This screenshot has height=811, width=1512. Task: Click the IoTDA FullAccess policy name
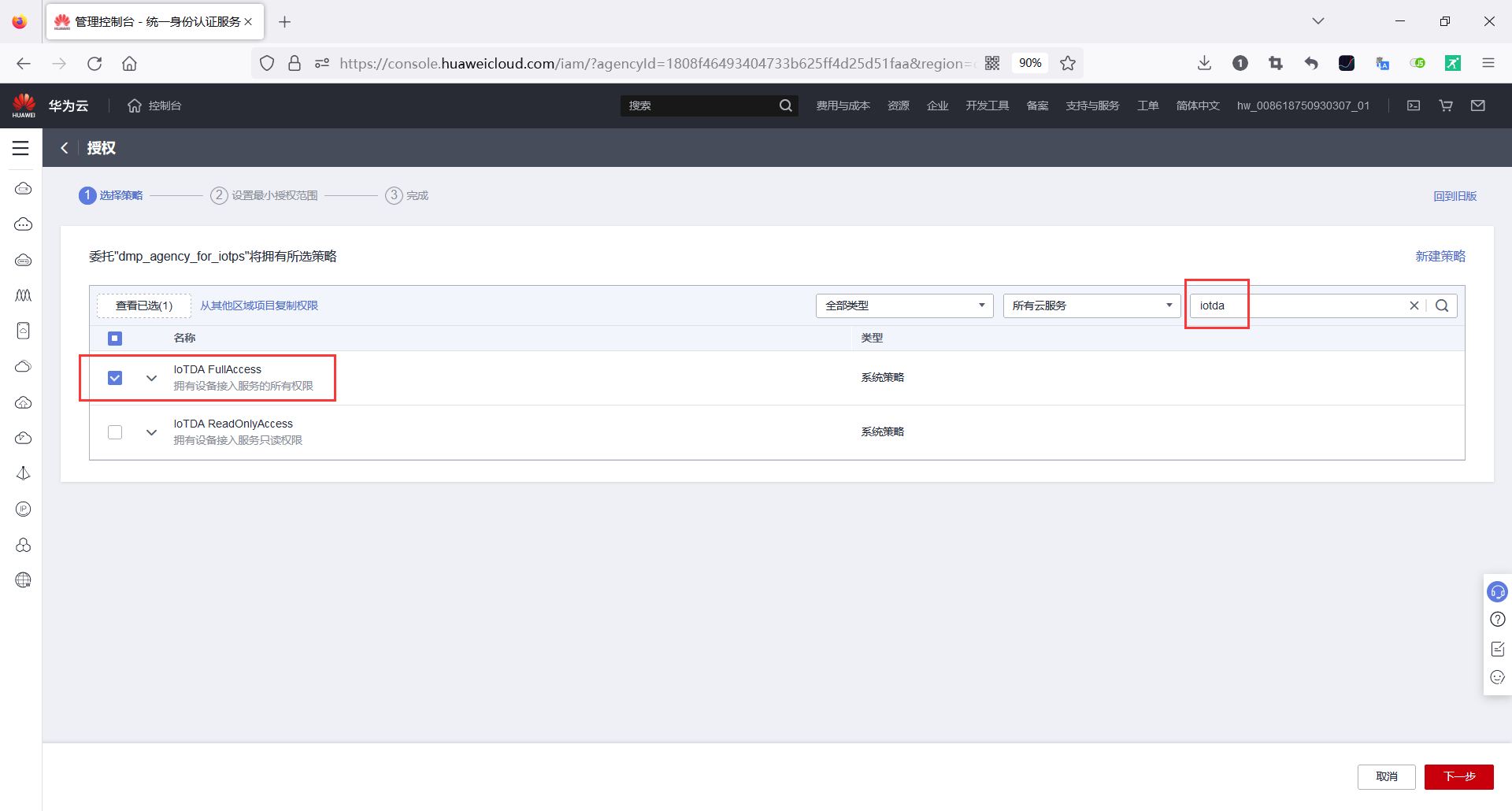(x=217, y=369)
